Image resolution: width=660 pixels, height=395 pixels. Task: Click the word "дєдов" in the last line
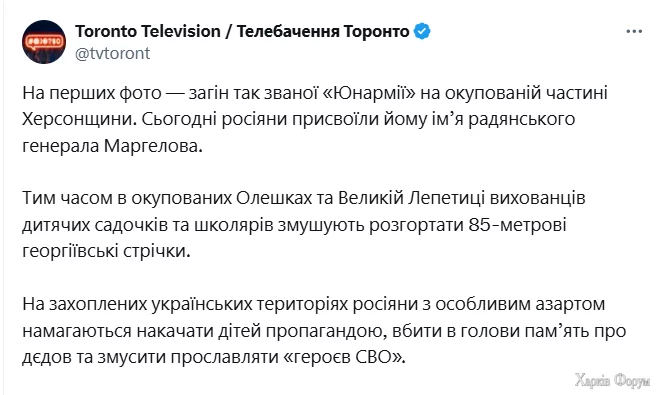[x=47, y=357]
